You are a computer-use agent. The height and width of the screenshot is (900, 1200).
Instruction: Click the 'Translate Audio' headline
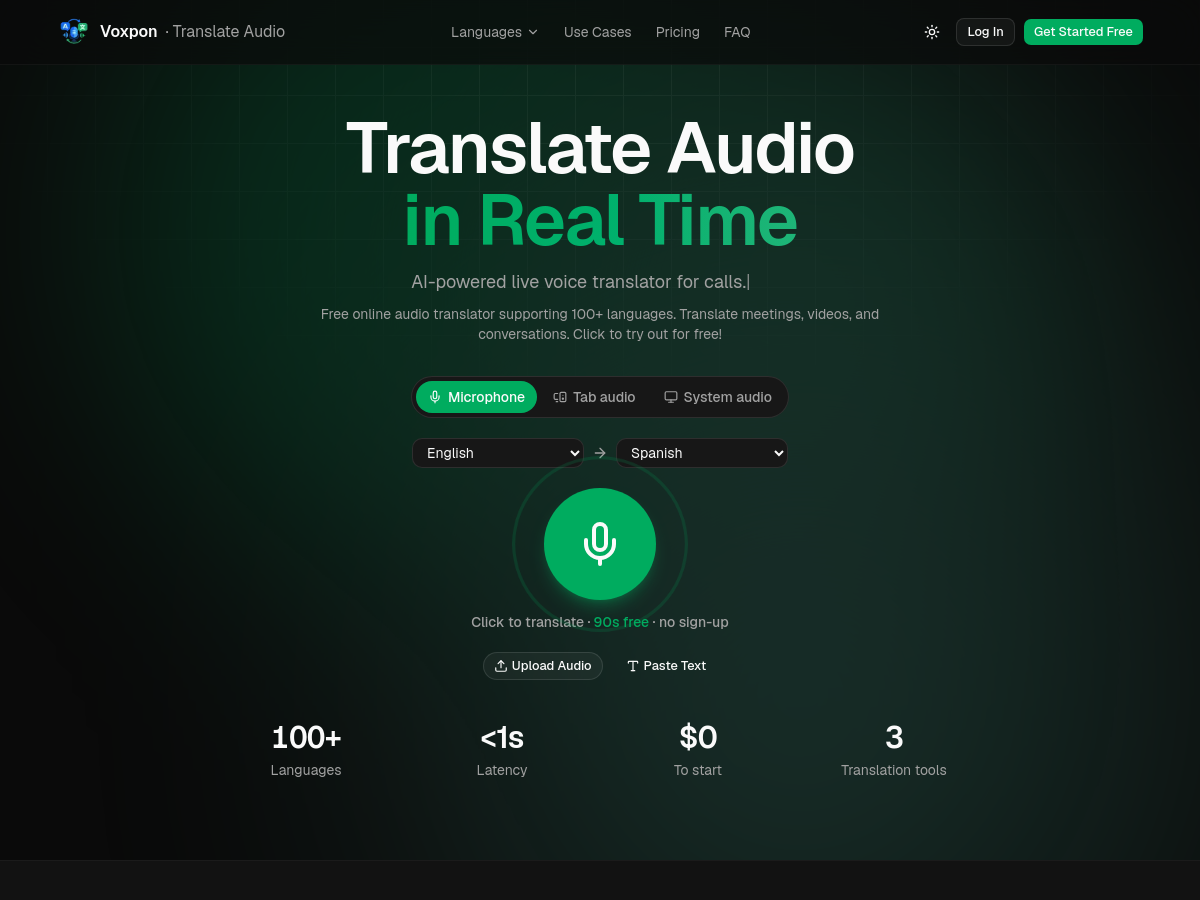tap(600, 148)
